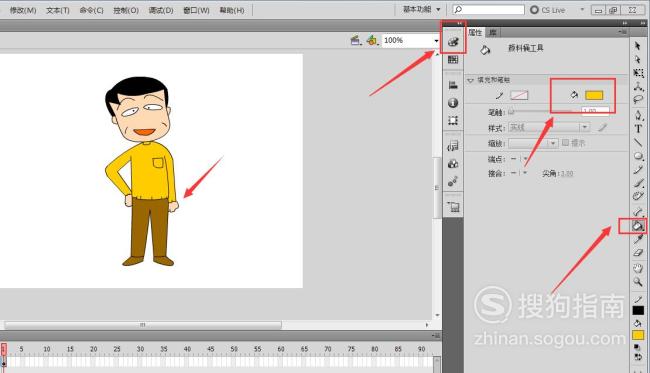Open the Align panel icon in dock

tap(453, 85)
